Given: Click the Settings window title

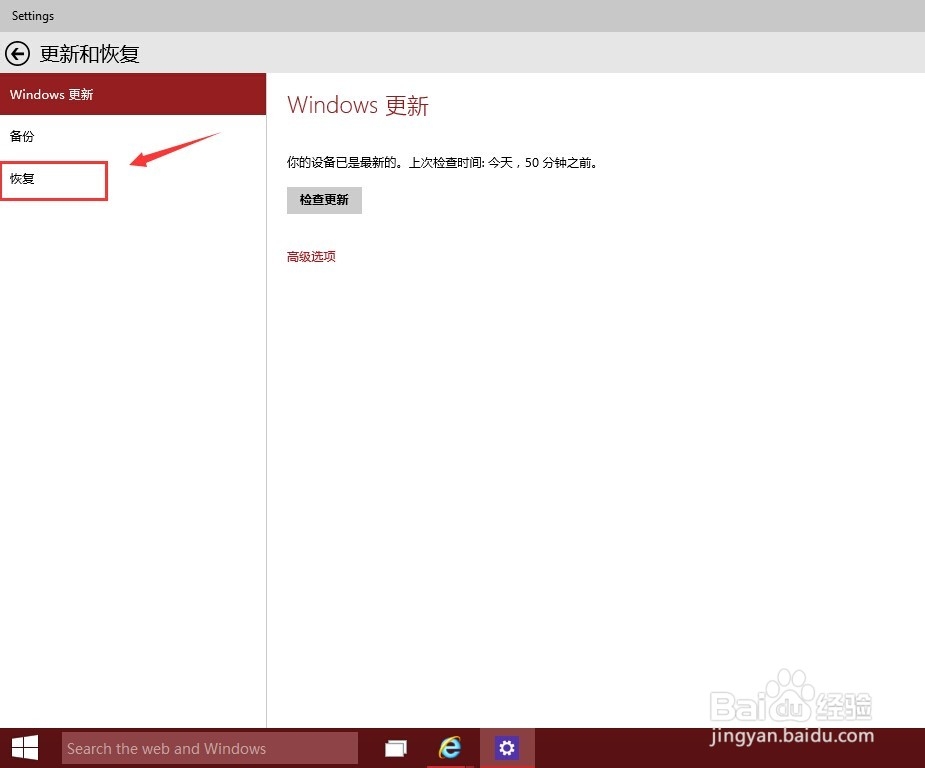Looking at the screenshot, I should [x=32, y=16].
